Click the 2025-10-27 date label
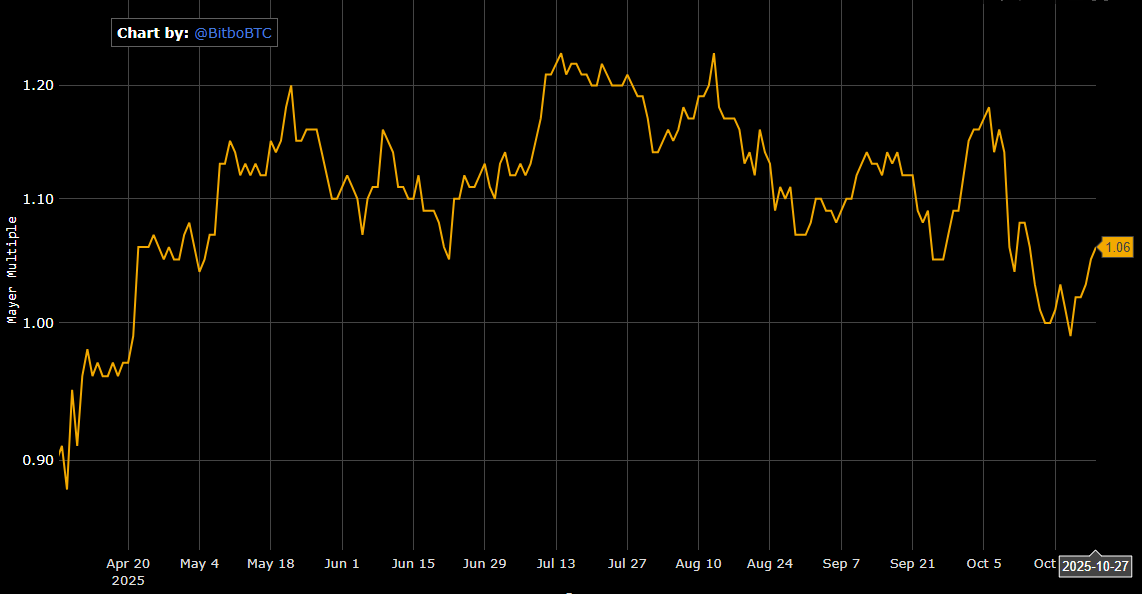The width and height of the screenshot is (1142, 594). tap(1095, 566)
